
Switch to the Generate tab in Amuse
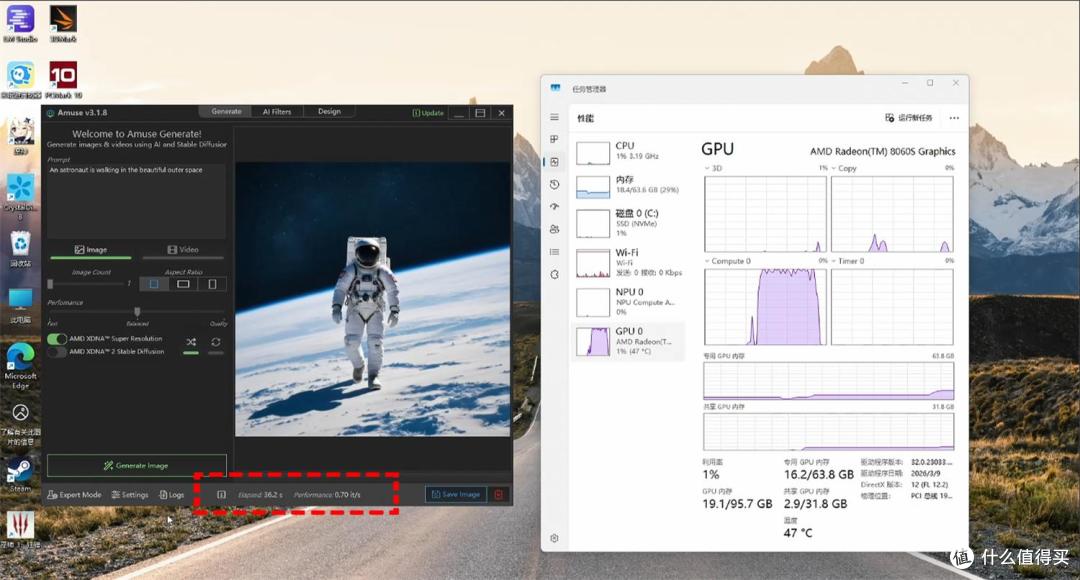(227, 112)
